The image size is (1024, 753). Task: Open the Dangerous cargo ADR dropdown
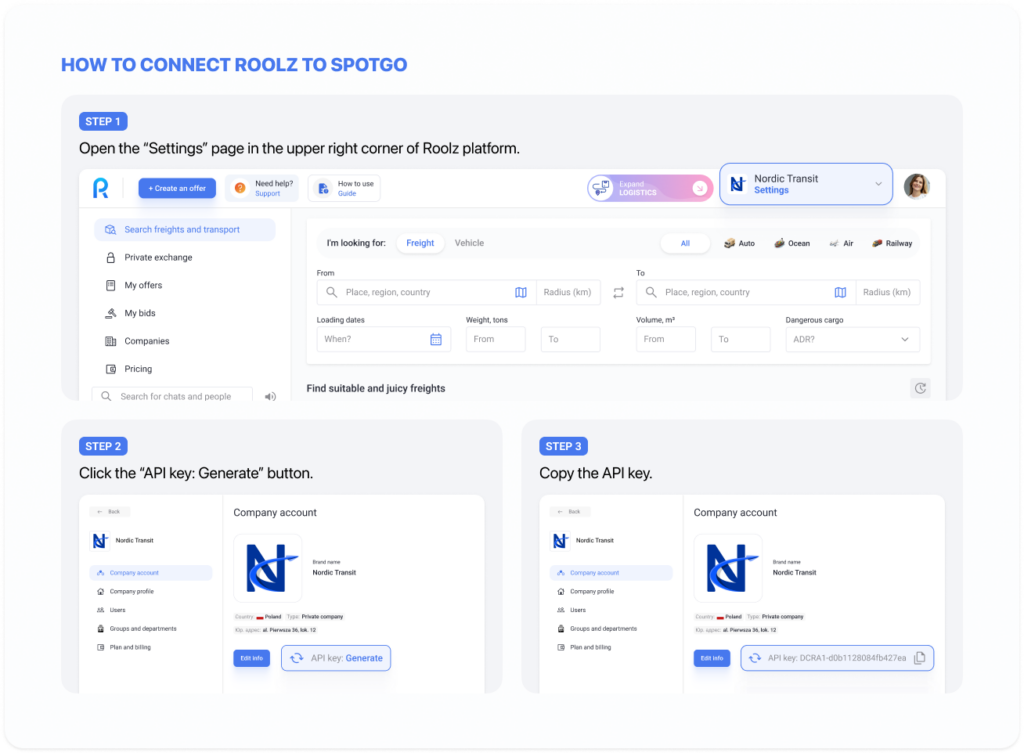852,339
